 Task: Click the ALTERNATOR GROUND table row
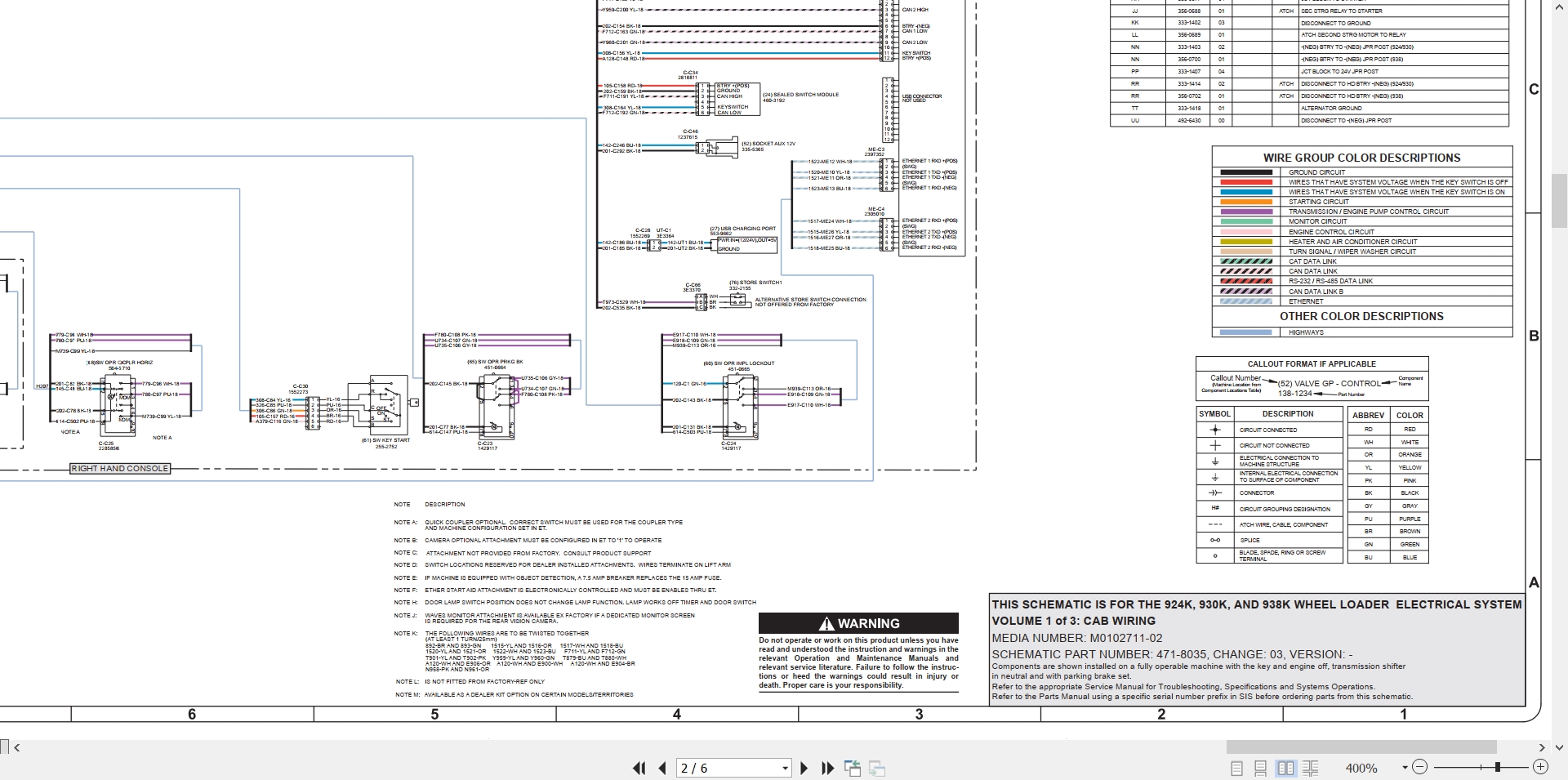1309,108
